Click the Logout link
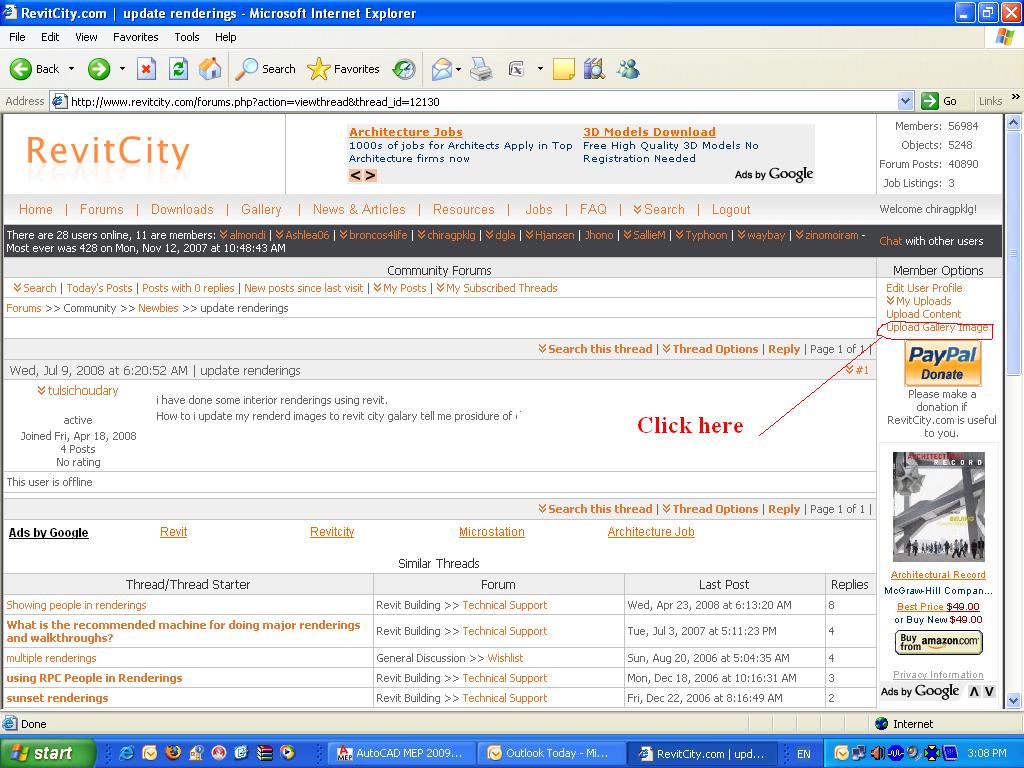1024x768 pixels. 731,209
